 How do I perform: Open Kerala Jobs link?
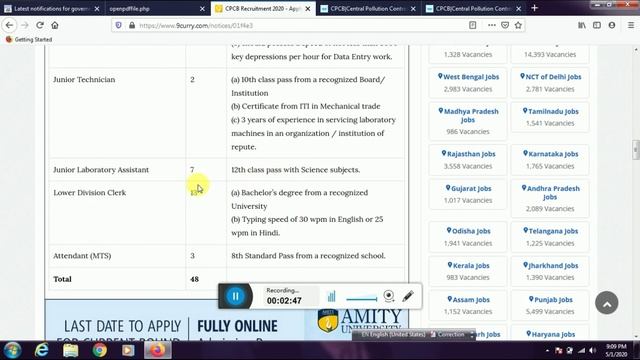(x=468, y=265)
